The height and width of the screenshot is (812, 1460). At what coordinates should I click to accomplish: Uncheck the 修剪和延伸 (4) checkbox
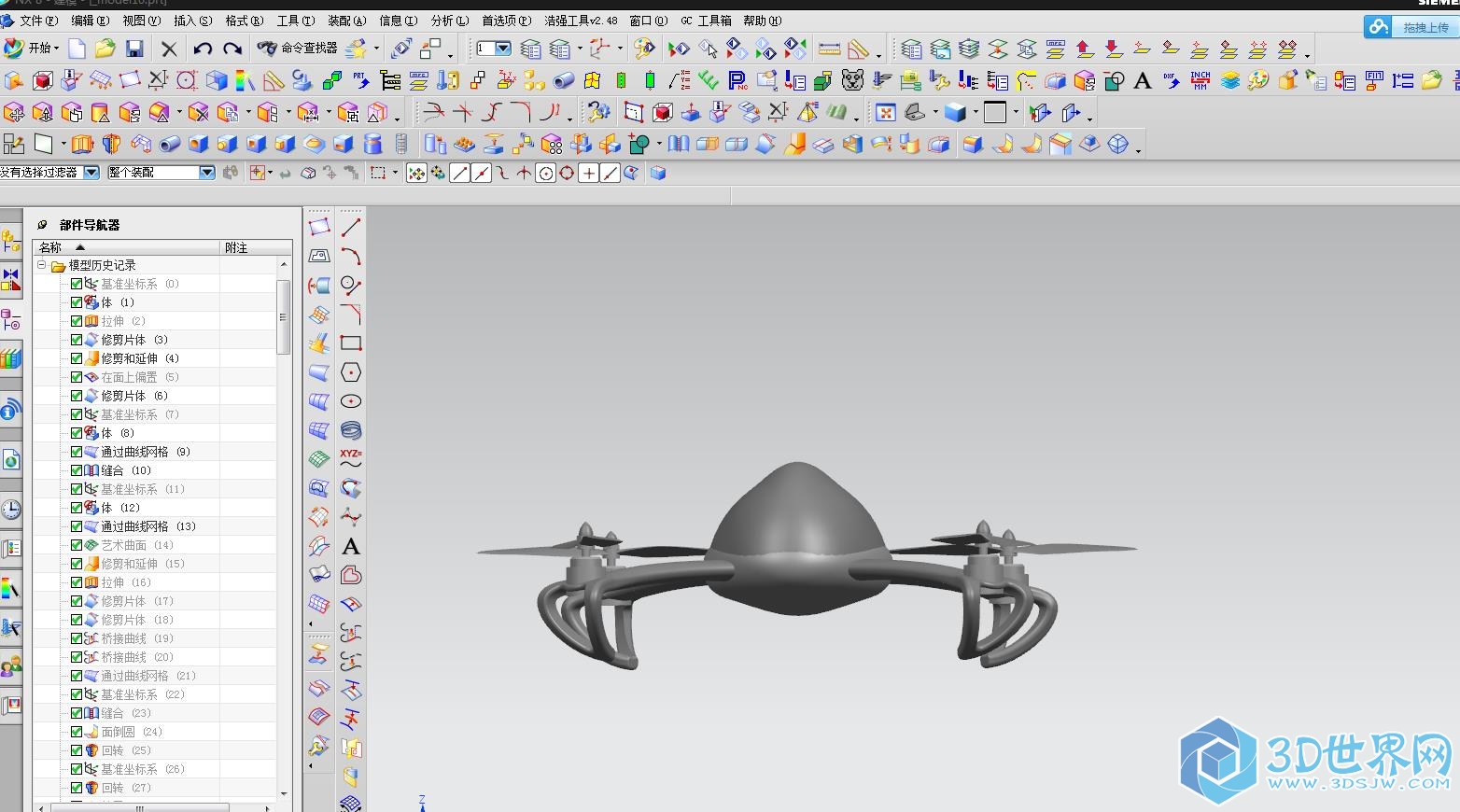coord(77,358)
